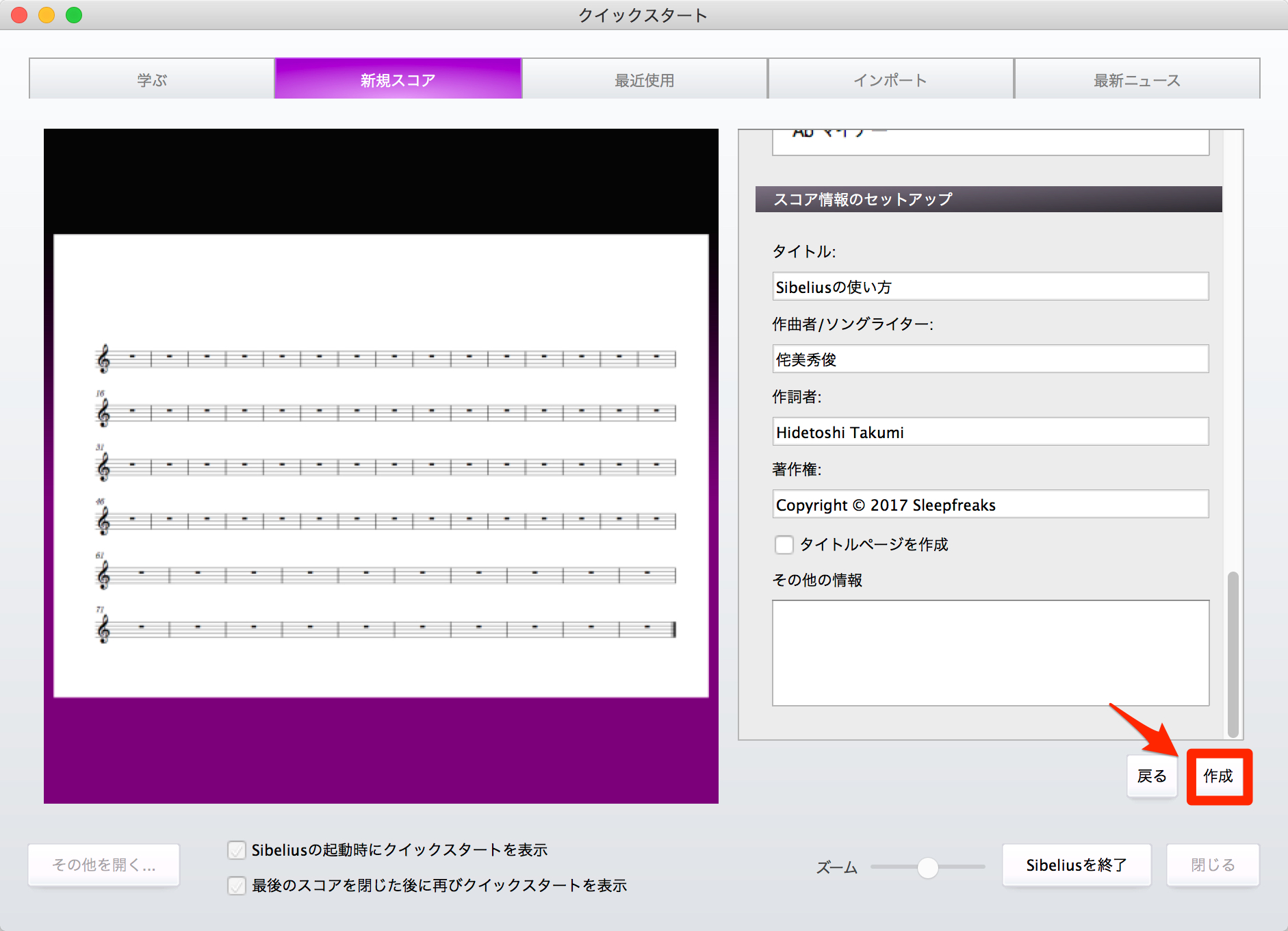Click the 戻る back button

[x=1152, y=776]
